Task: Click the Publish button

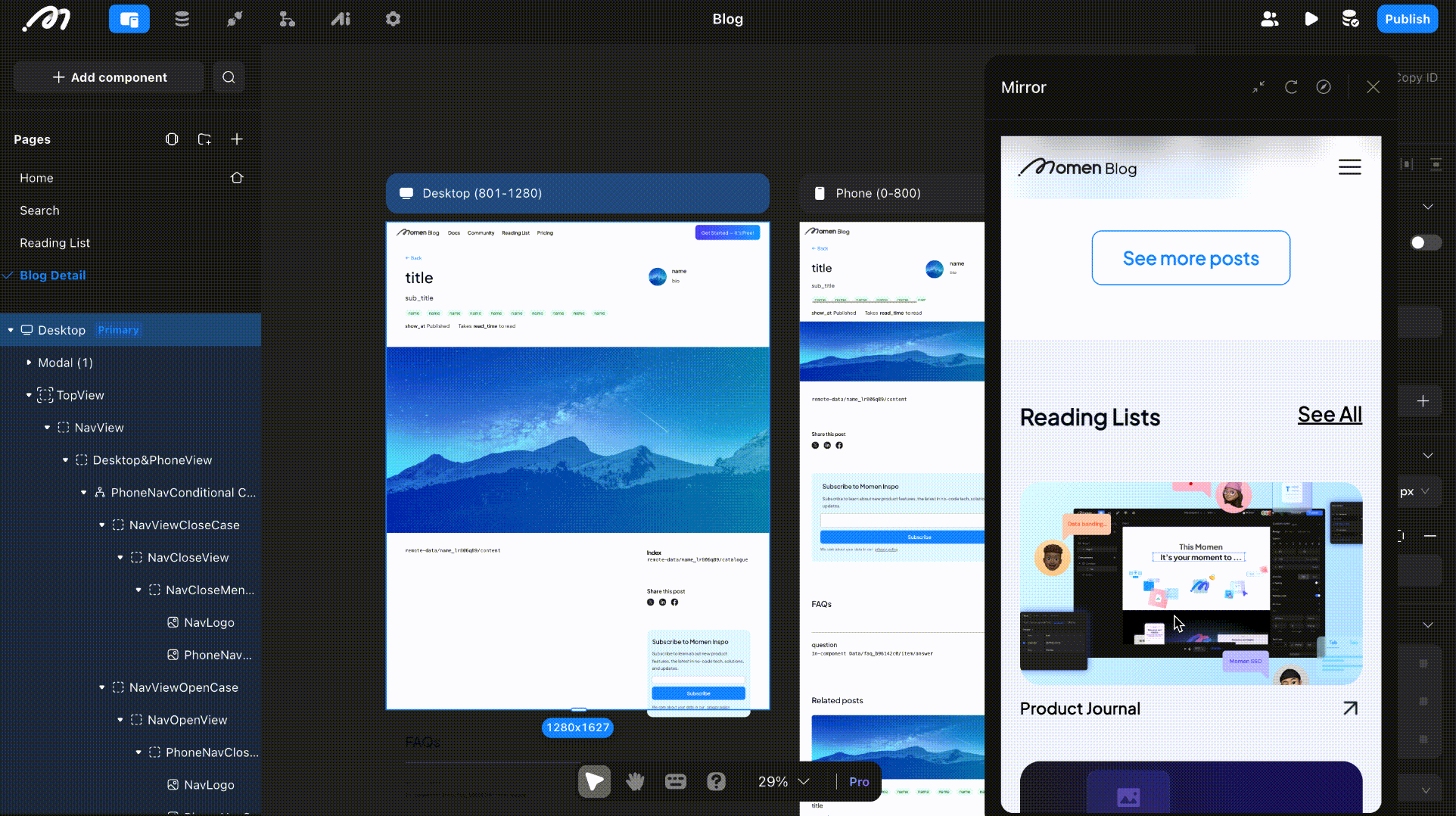Action: [1407, 19]
